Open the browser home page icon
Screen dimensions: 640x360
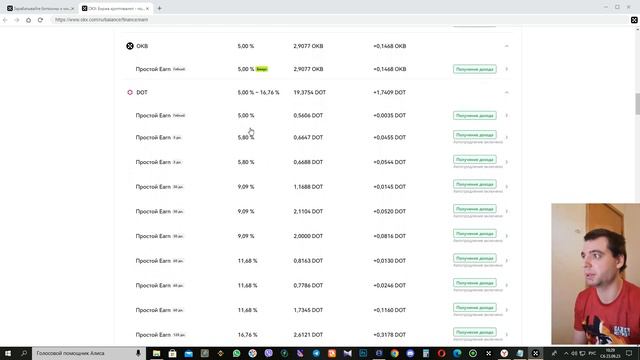[x=28, y=20]
